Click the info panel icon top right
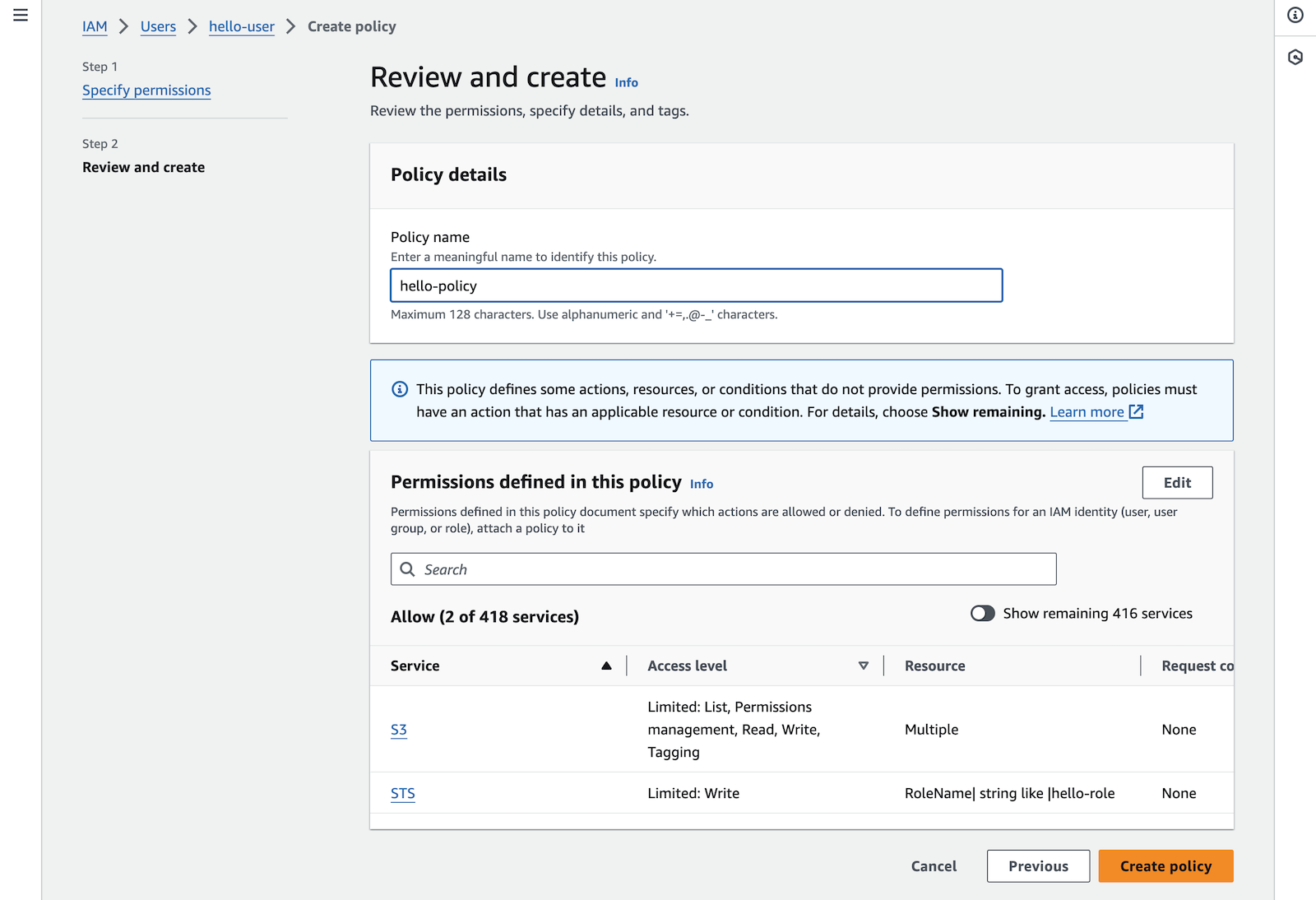Viewport: 1316px width, 900px height. (x=1295, y=15)
